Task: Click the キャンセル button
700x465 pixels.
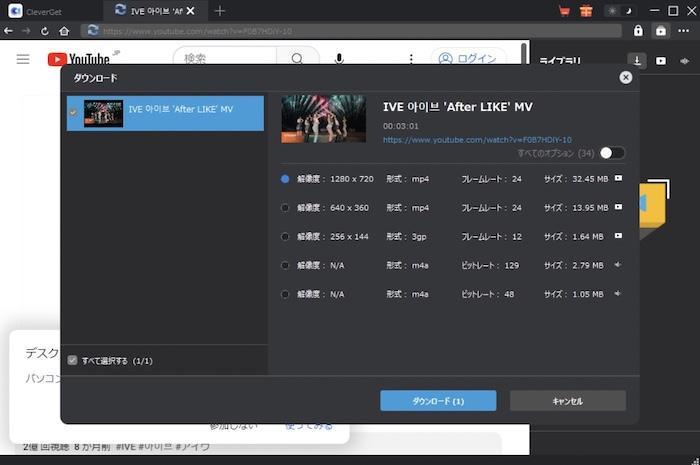Action: point(568,401)
